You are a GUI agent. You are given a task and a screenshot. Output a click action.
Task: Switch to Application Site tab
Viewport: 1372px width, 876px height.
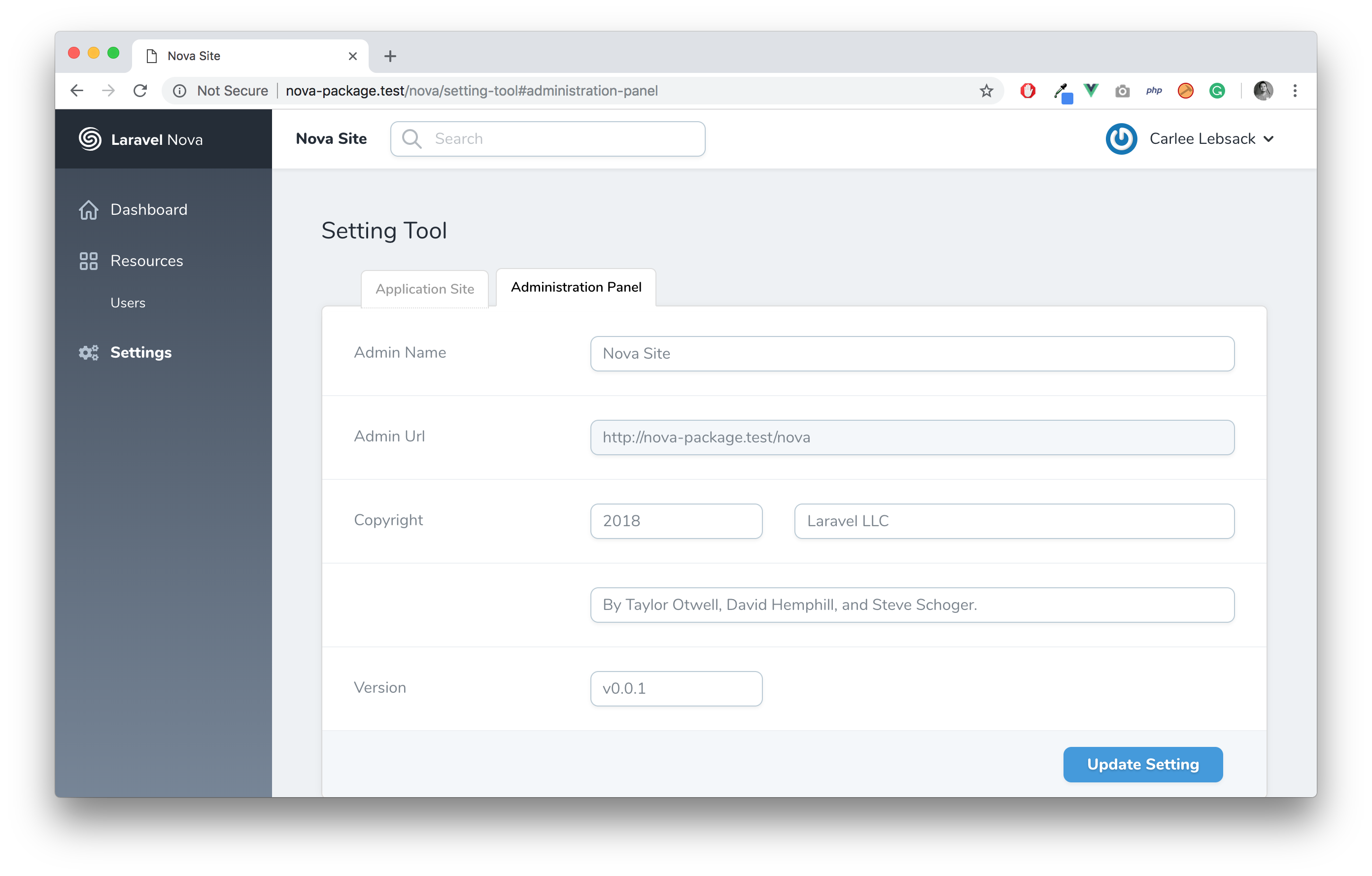click(x=424, y=289)
